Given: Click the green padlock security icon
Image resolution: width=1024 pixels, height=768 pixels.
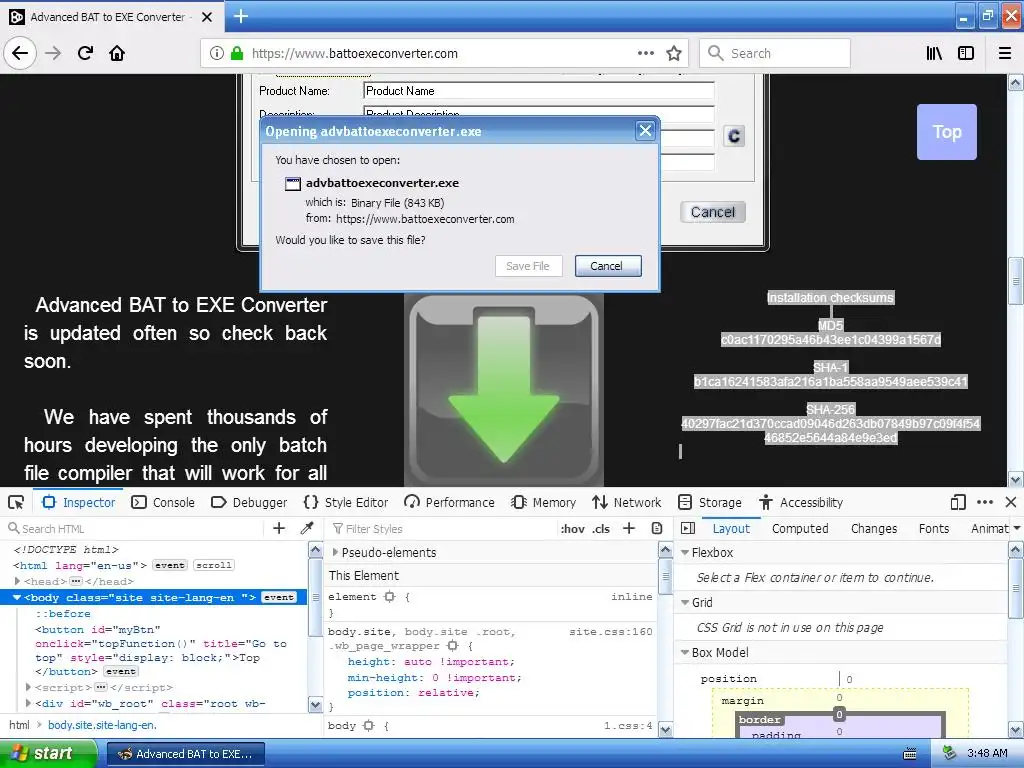Looking at the screenshot, I should [x=237, y=54].
